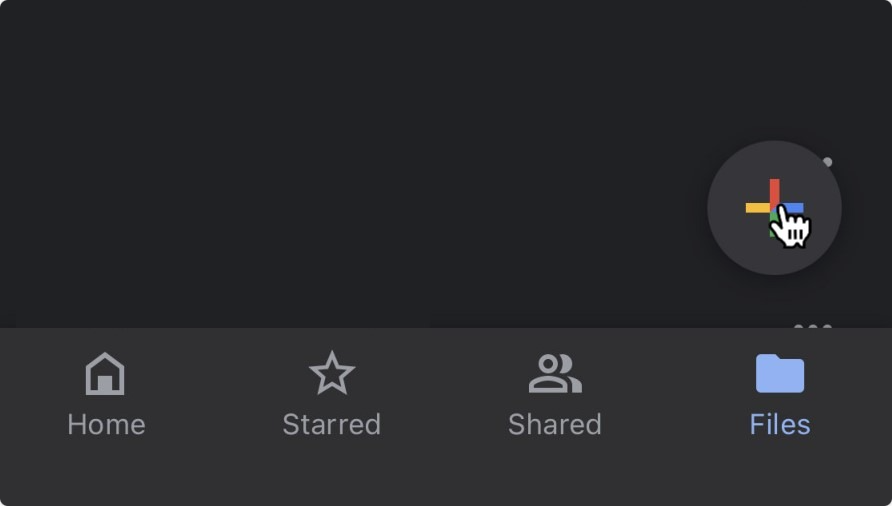
Task: Go to the Starred tab label
Action: pyautogui.click(x=332, y=425)
